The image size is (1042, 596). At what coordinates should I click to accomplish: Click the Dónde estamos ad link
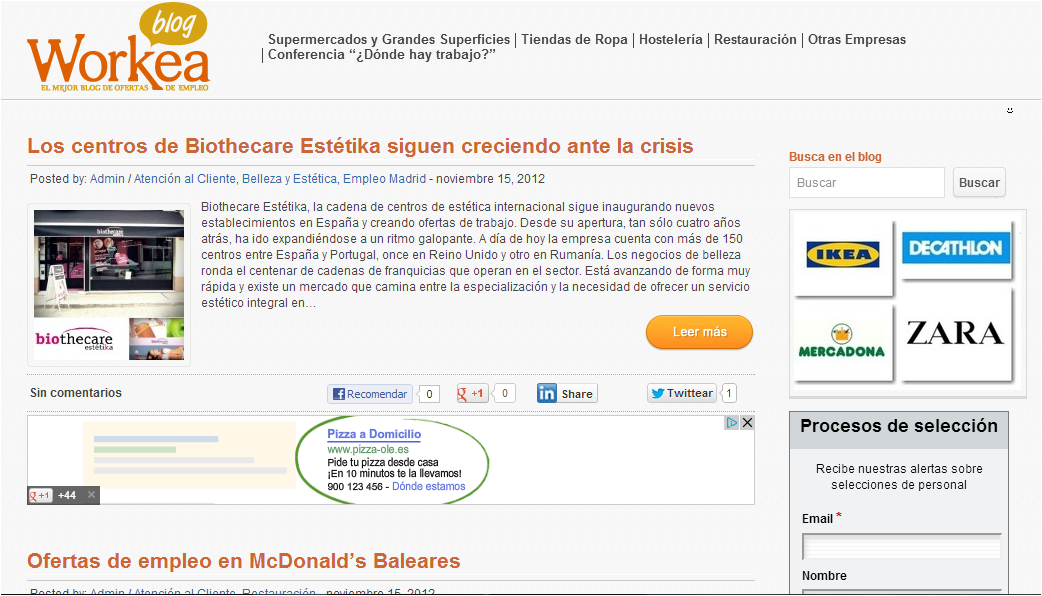point(429,486)
